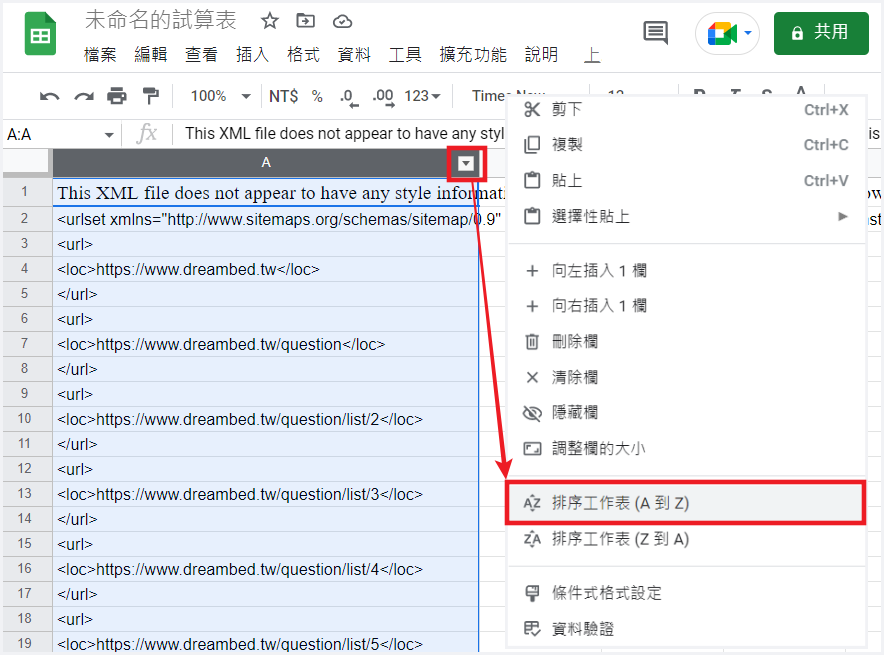Click the undo arrow icon
This screenshot has height=655, width=884.
point(49,96)
